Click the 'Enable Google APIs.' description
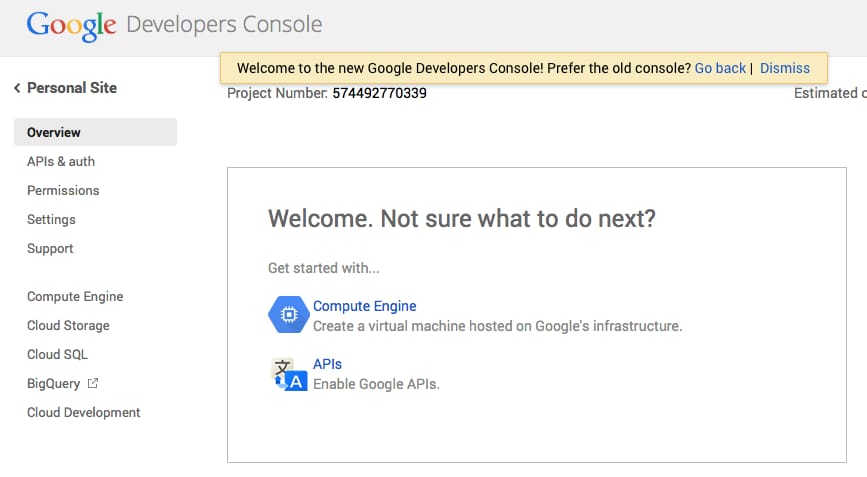 point(376,384)
